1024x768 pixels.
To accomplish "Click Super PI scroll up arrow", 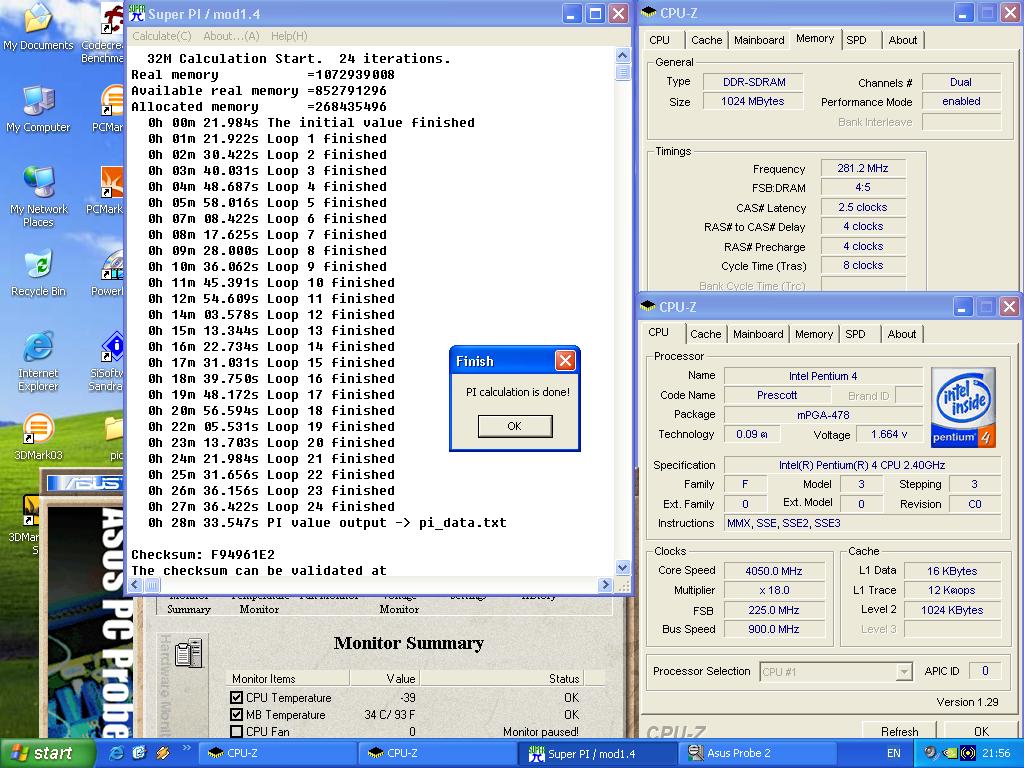I will (622, 55).
